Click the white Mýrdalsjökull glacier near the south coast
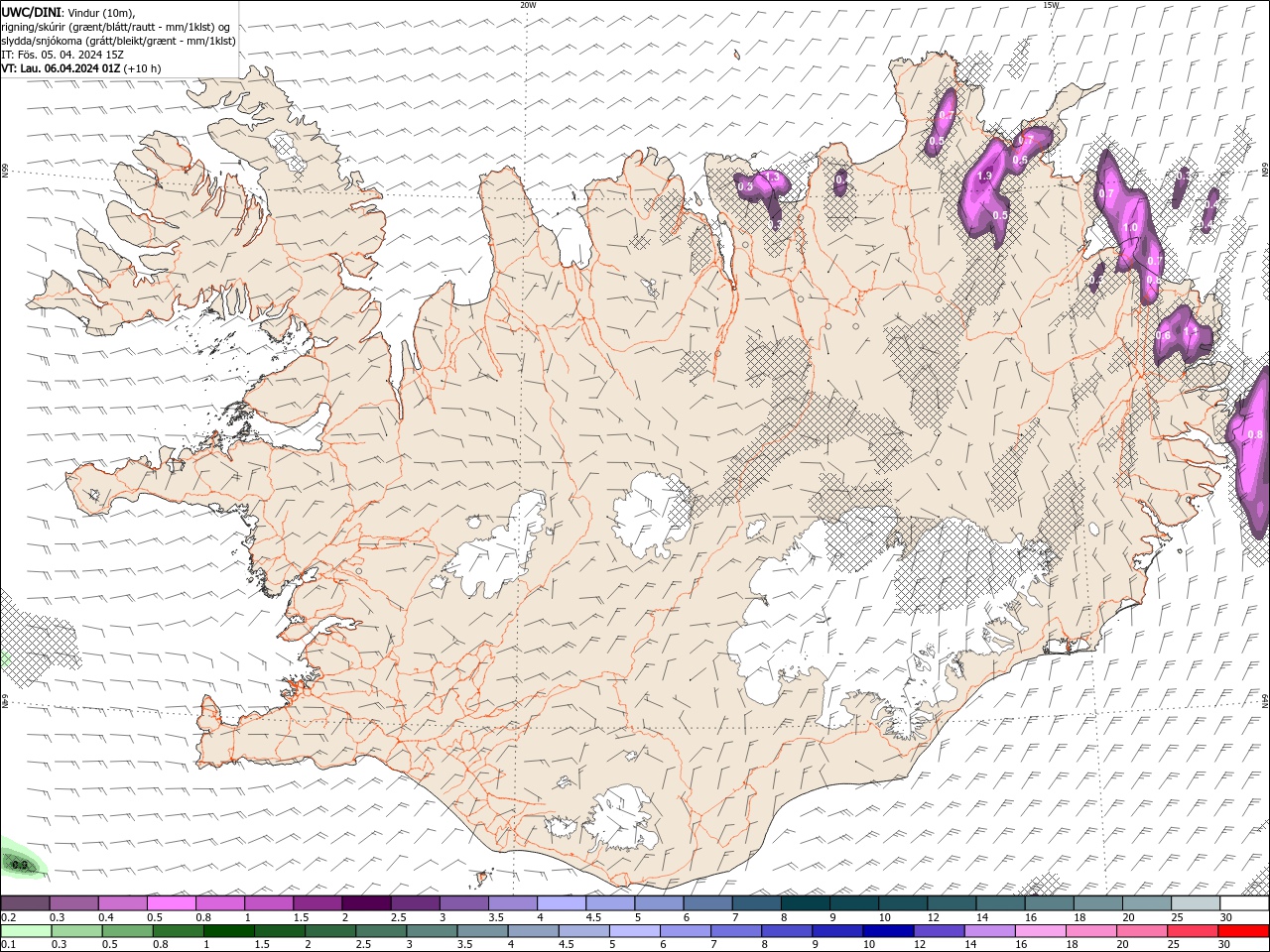Screen dimensions: 1270x952 pyautogui.click(x=620, y=818)
